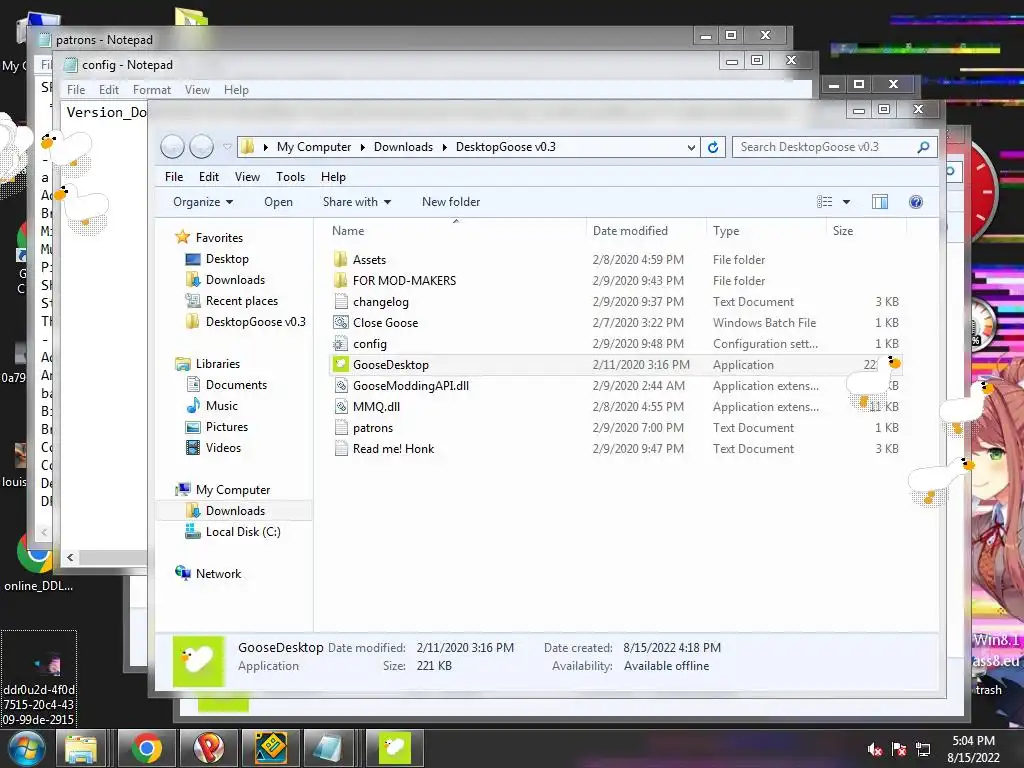The image size is (1024, 768).
Task: Select the changelog text document
Action: [381, 302]
